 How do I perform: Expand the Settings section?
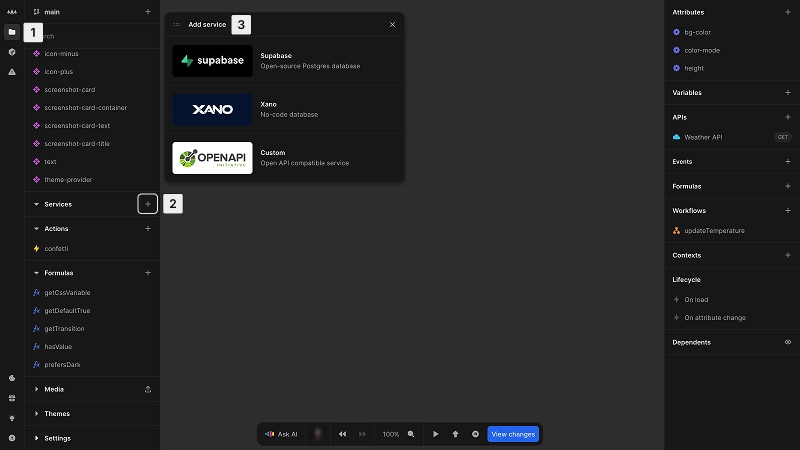pyautogui.click(x=36, y=438)
